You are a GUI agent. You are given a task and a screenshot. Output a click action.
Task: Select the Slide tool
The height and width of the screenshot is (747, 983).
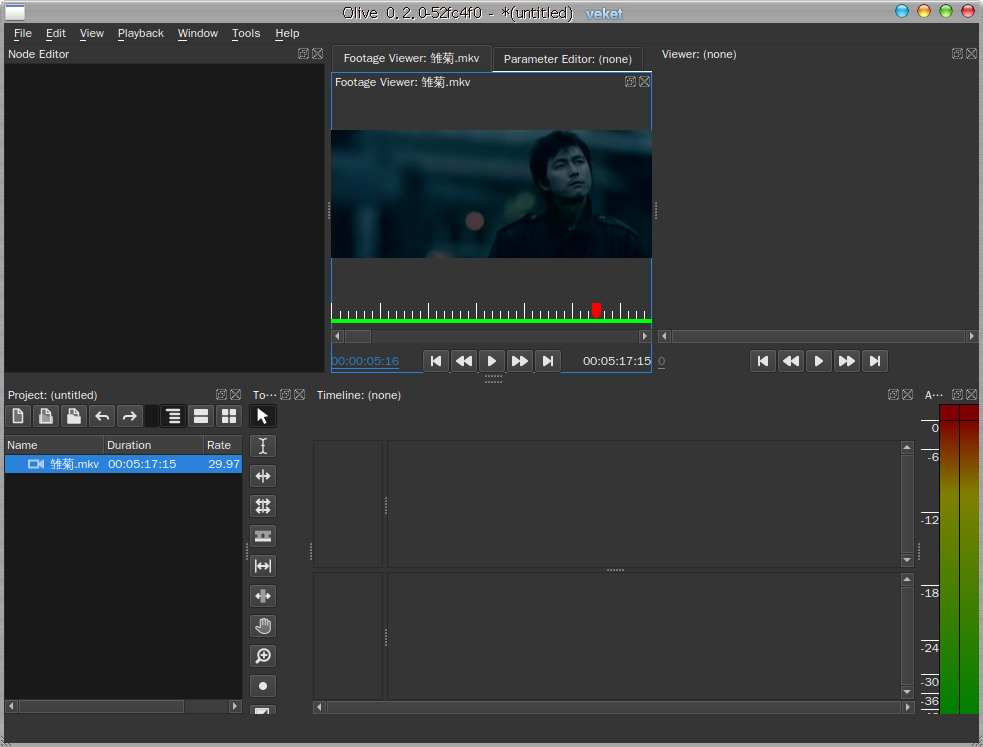click(x=263, y=596)
